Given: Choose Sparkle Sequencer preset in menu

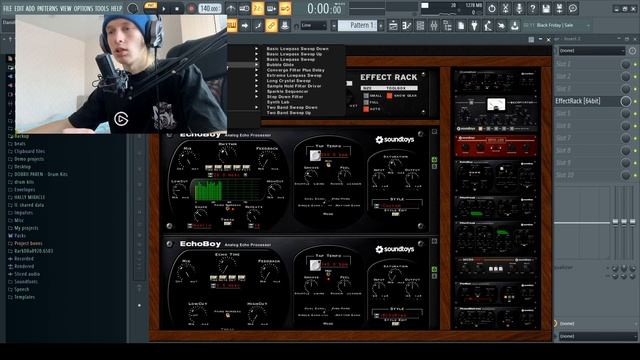Looking at the screenshot, I should pyautogui.click(x=287, y=91).
